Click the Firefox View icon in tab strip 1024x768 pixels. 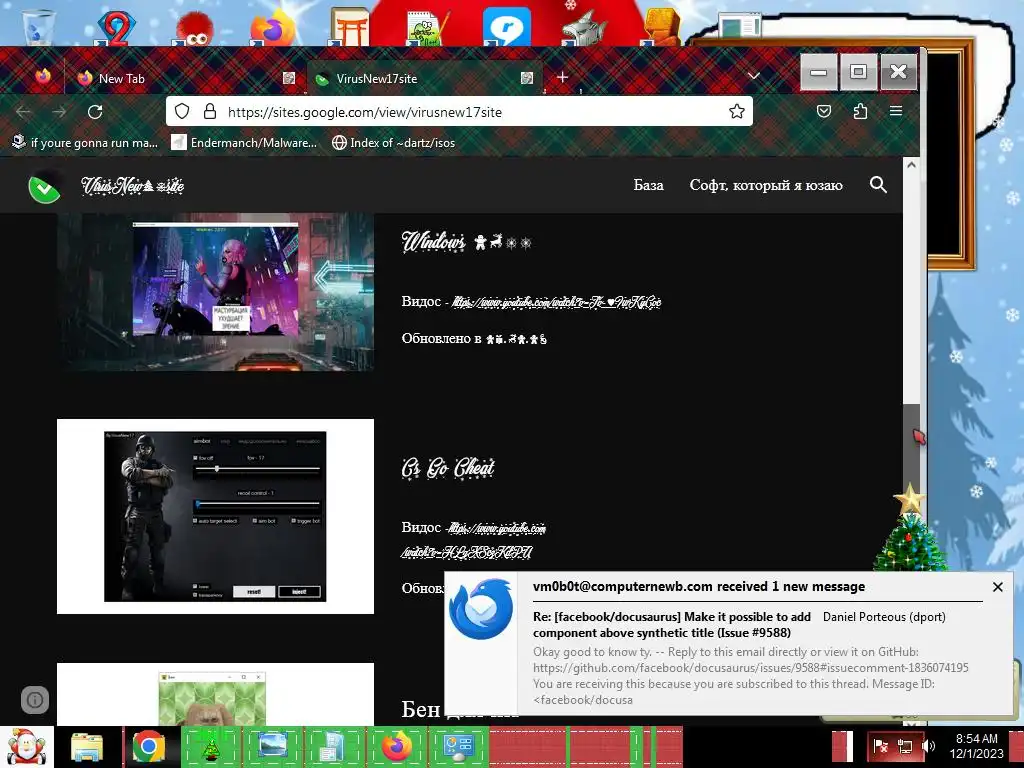43,78
